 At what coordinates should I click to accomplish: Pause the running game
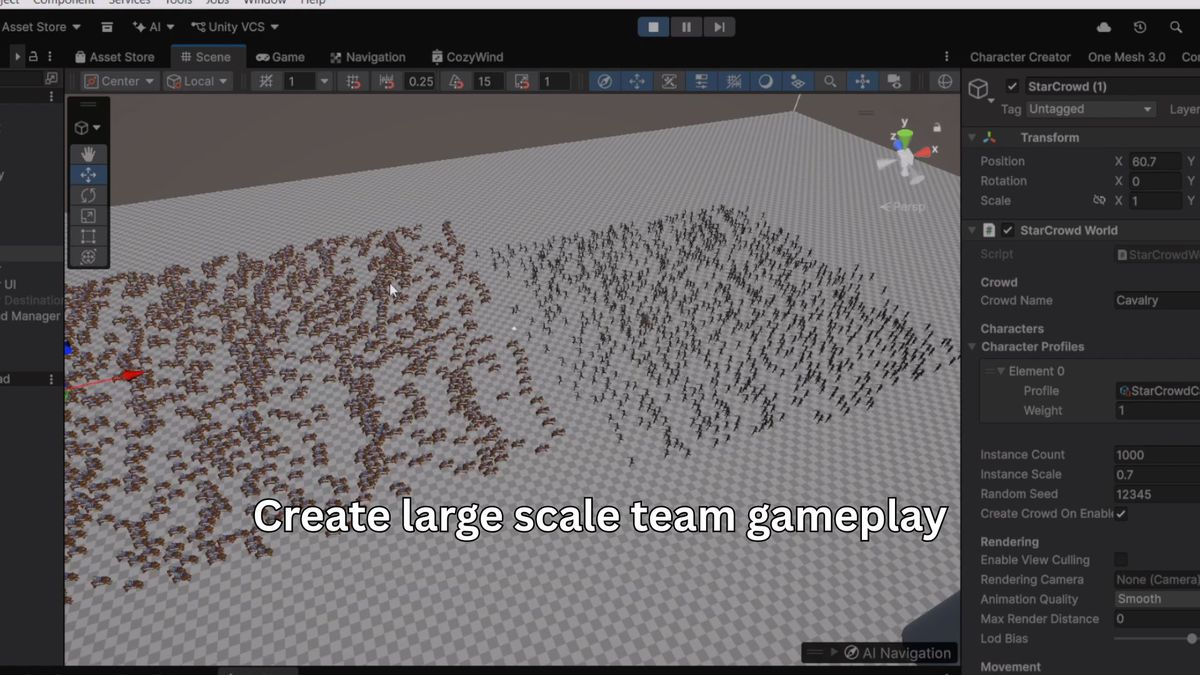(686, 27)
